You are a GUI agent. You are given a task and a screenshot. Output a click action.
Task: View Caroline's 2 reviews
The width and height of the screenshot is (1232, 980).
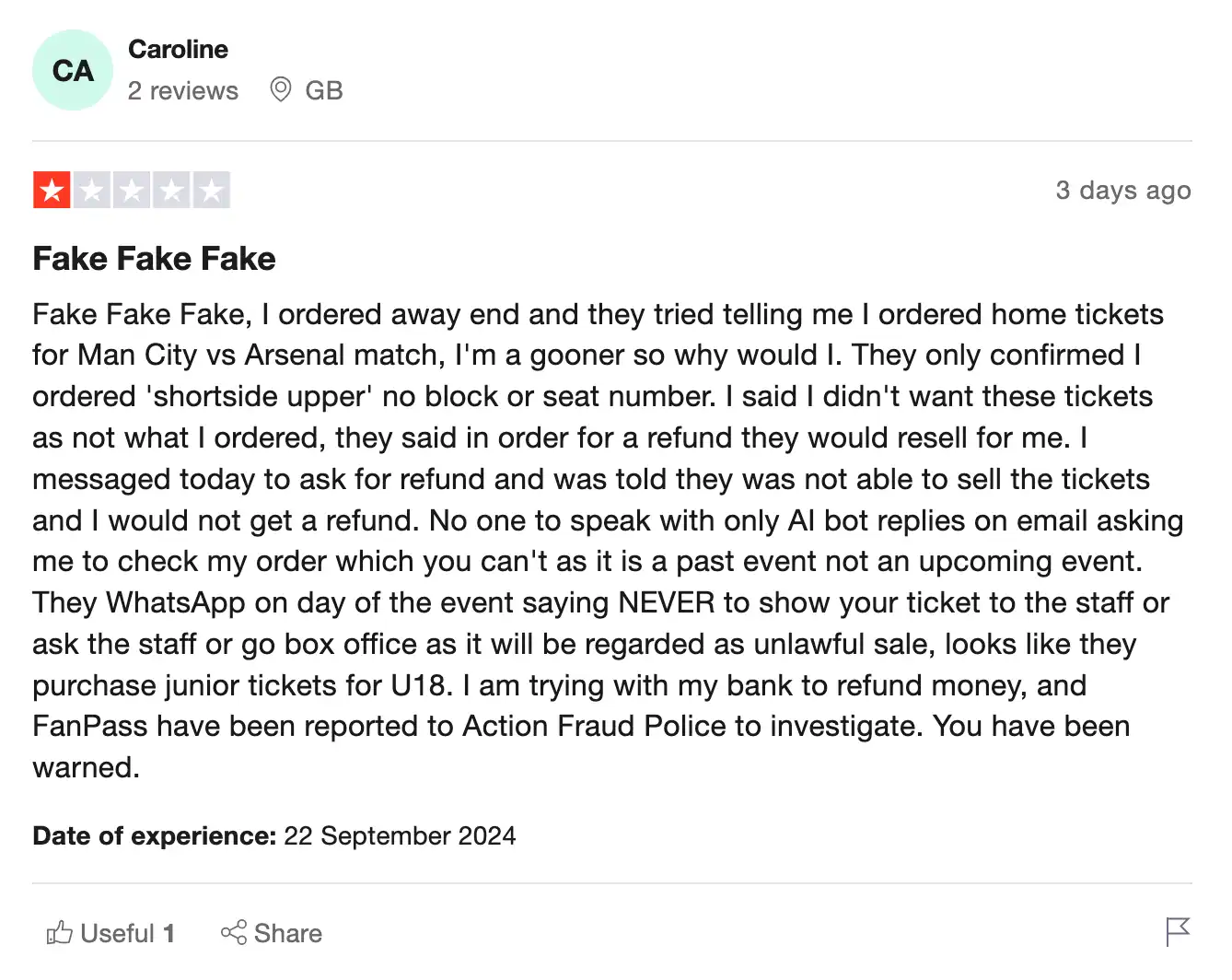tap(182, 90)
